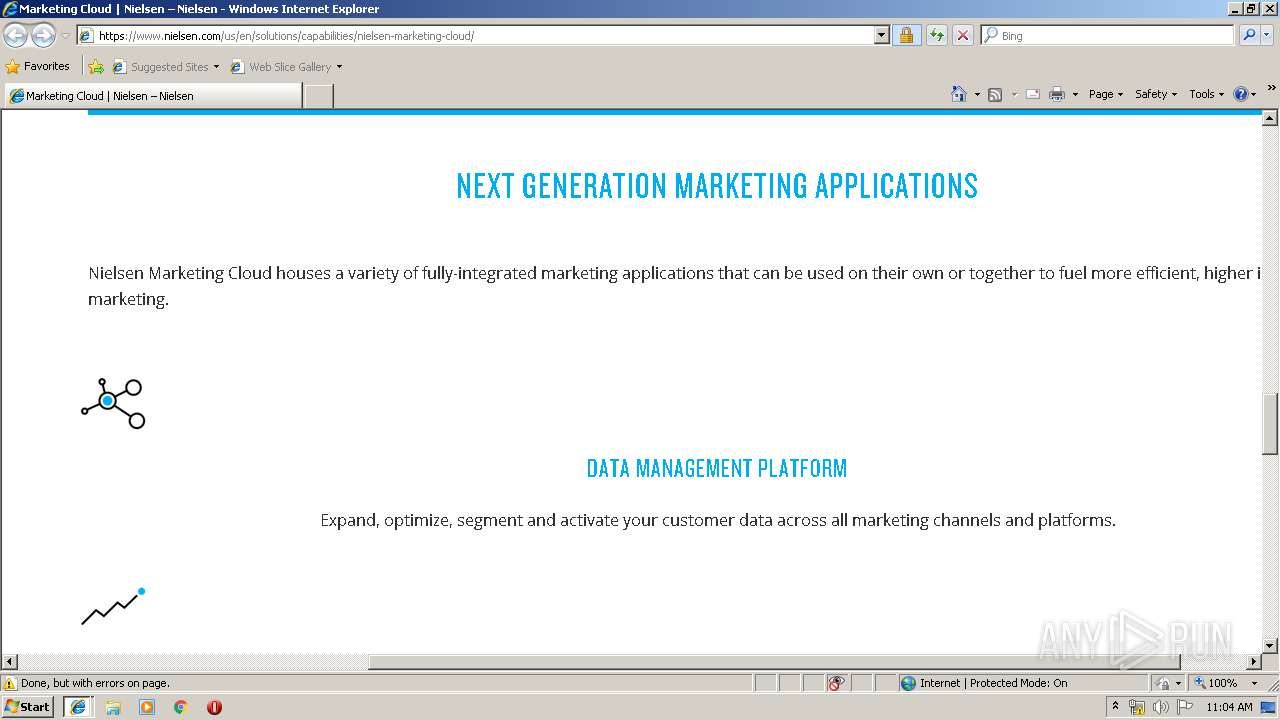The image size is (1280, 720).
Task: Click Internet Explorer taskbar icon
Action: click(x=78, y=707)
